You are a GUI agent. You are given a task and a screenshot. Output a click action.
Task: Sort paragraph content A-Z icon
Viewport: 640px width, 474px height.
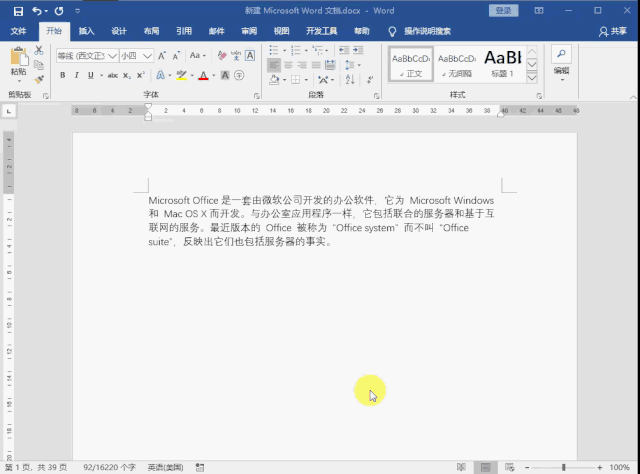[350, 80]
